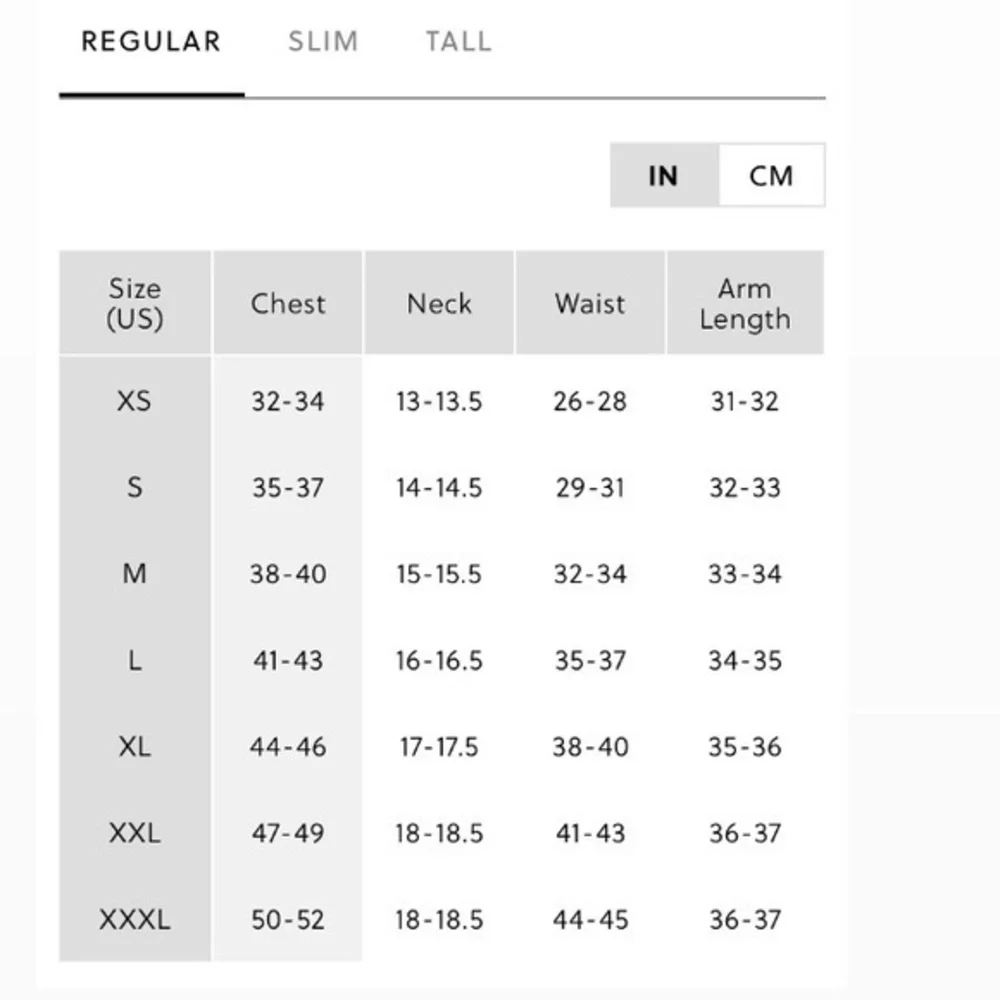Click the XL chest value 44-46
1000x1000 pixels.
pos(288,746)
